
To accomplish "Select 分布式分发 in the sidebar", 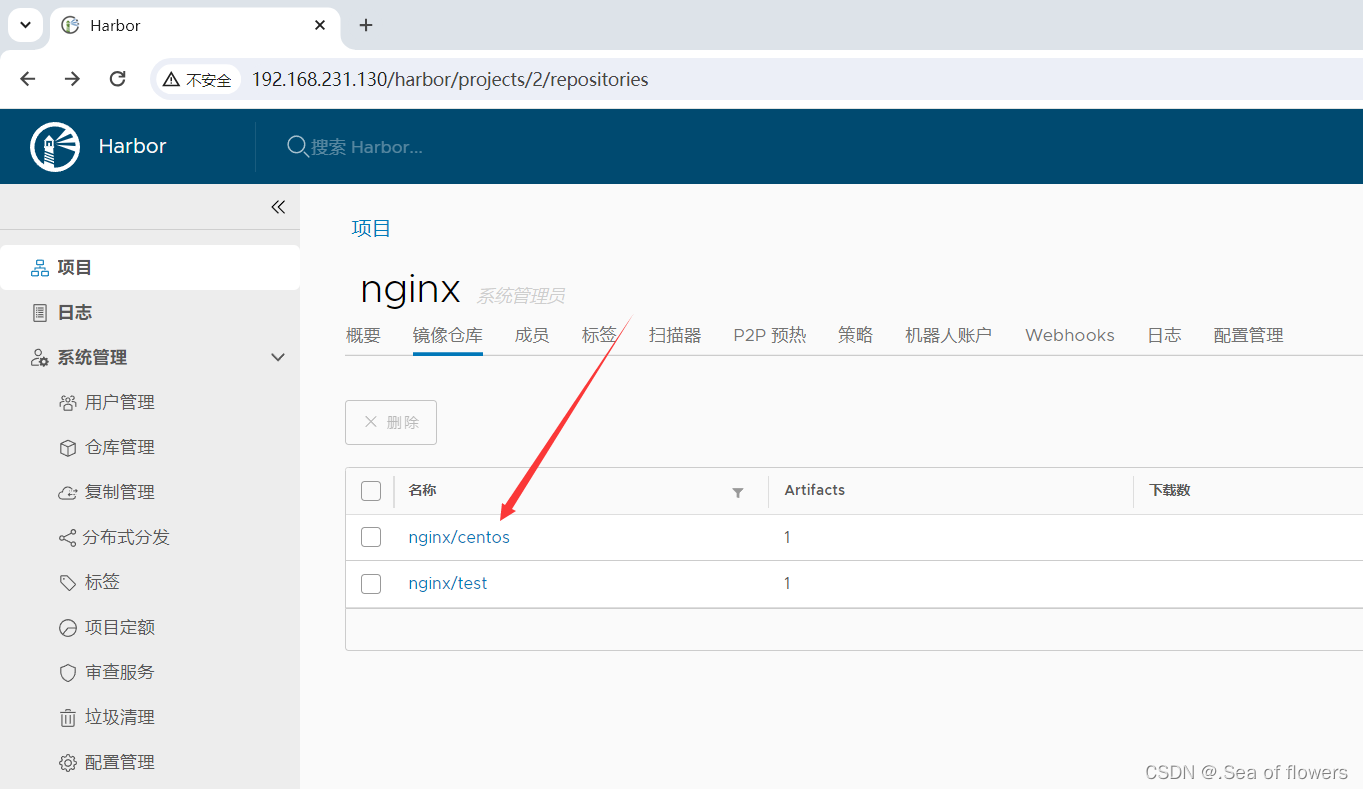I will coord(126,538).
